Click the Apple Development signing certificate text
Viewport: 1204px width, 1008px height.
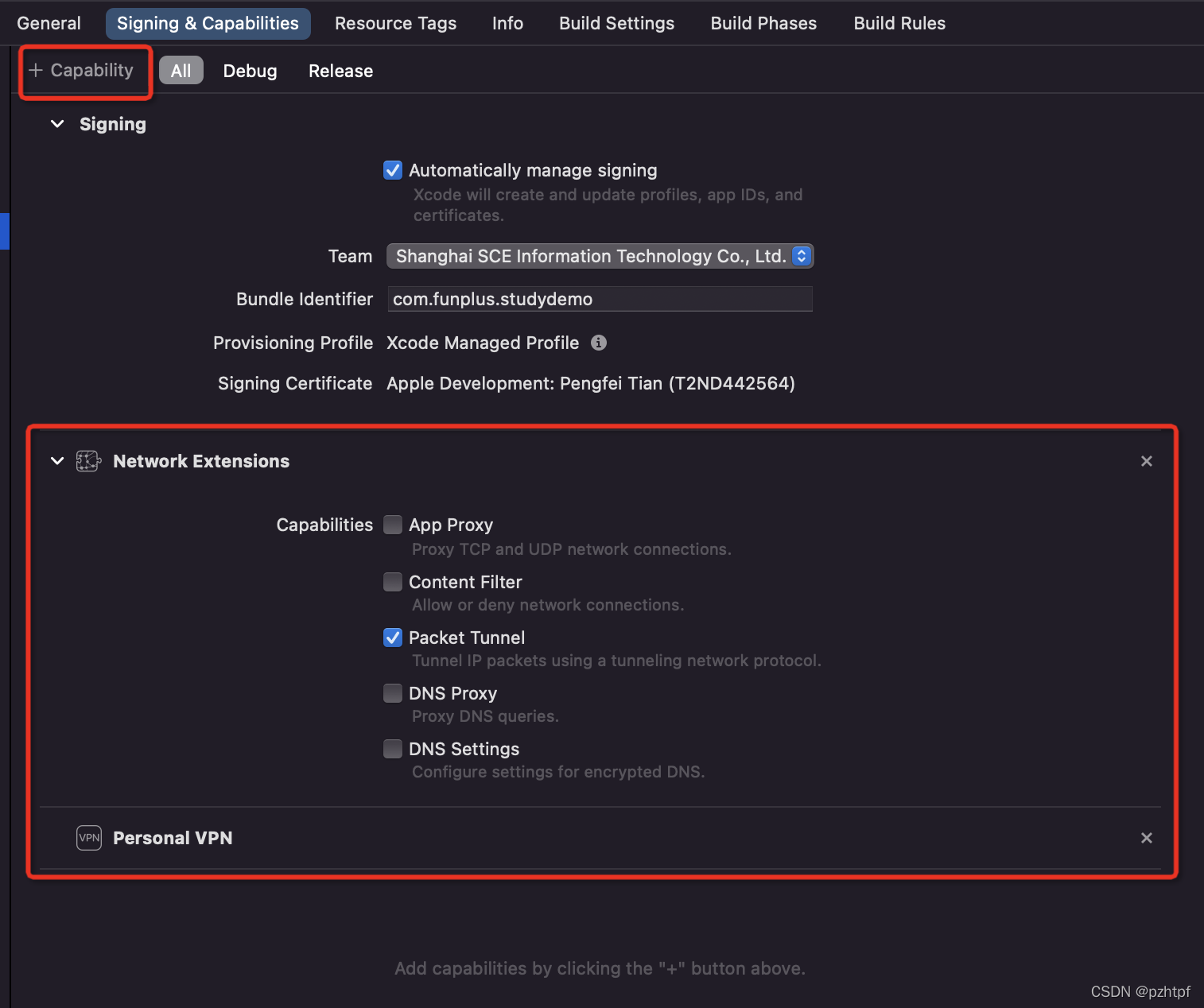click(x=591, y=383)
